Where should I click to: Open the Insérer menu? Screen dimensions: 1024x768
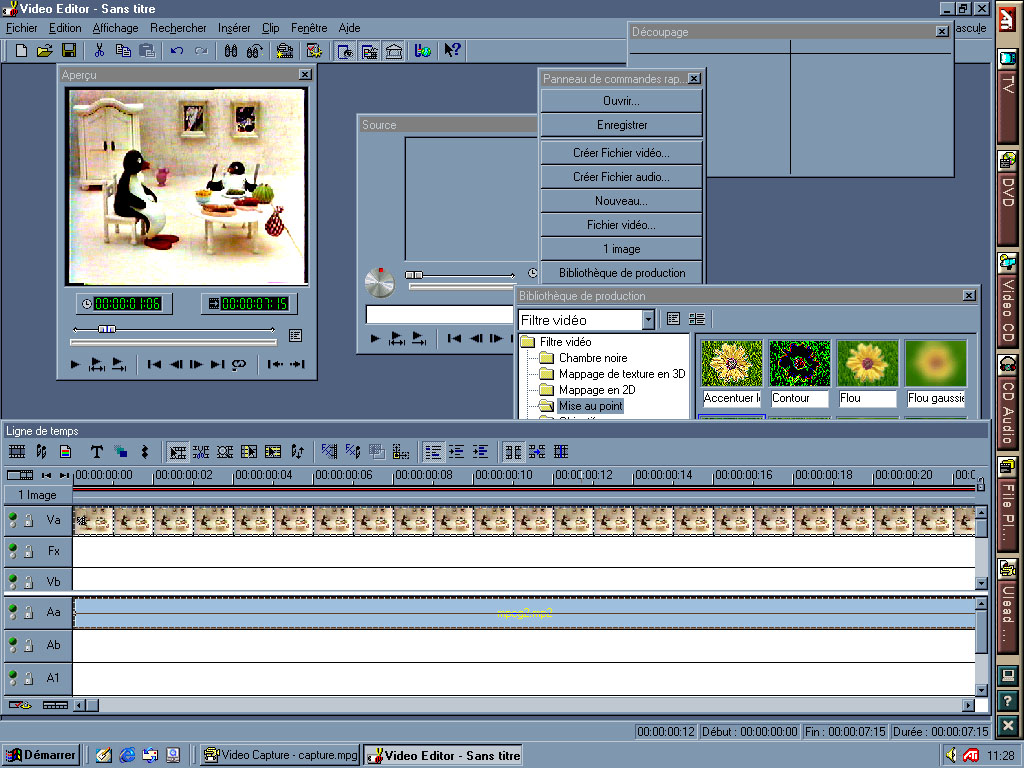234,27
